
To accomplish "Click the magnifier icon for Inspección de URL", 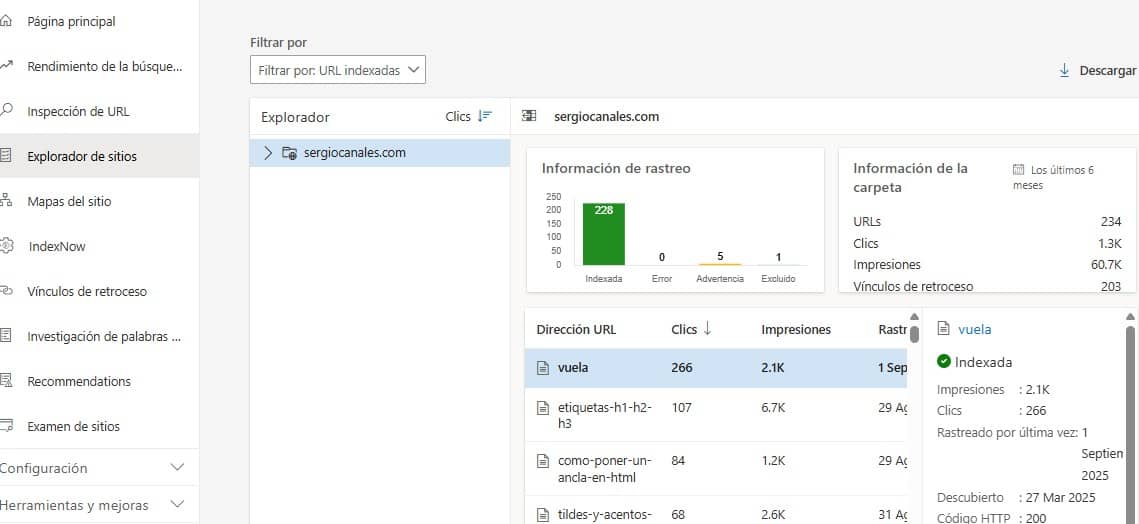I will coord(6,110).
